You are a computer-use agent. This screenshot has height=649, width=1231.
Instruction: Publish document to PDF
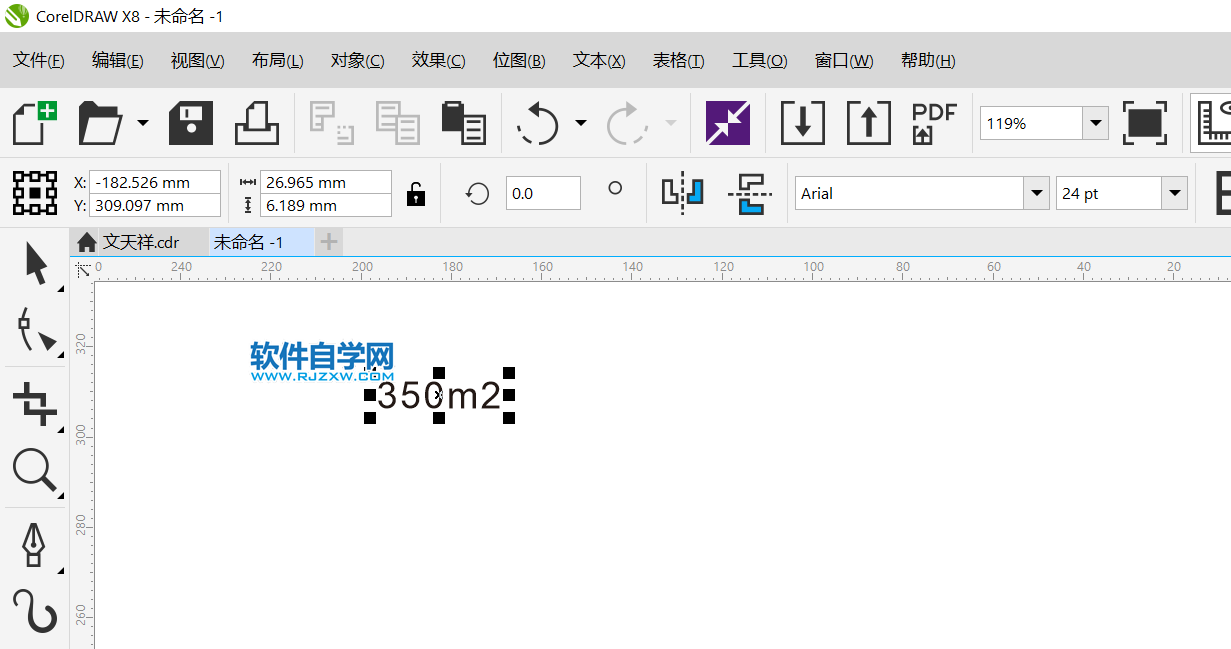934,122
